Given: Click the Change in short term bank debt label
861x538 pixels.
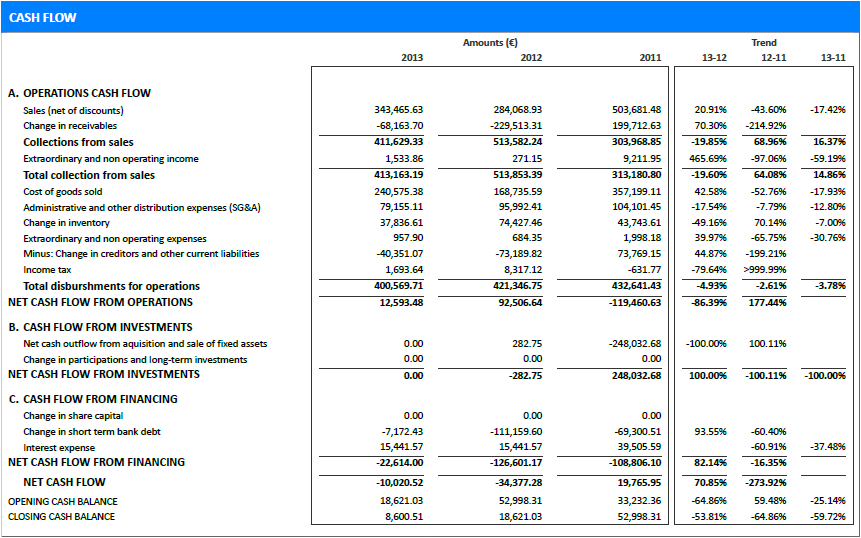Looking at the screenshot, I should [92, 432].
